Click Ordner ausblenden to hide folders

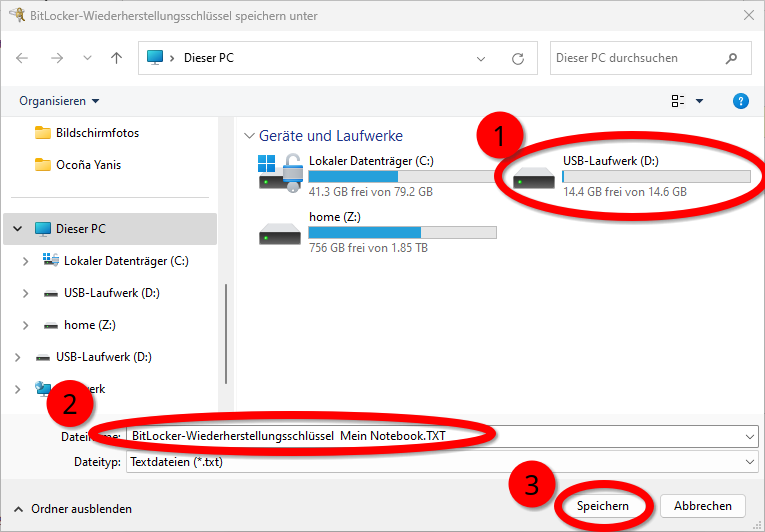(73, 509)
